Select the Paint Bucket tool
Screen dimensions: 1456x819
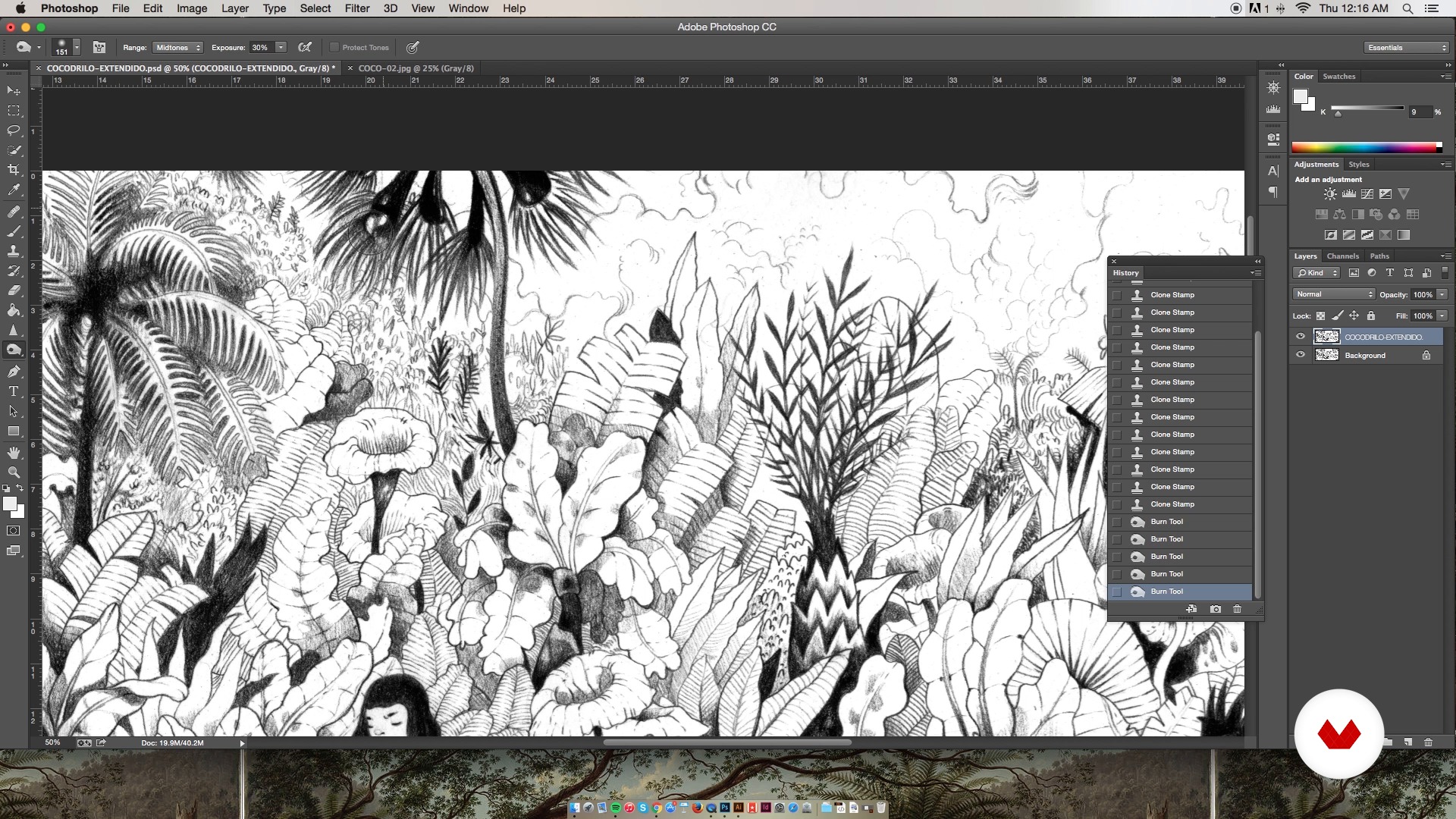pos(14,310)
